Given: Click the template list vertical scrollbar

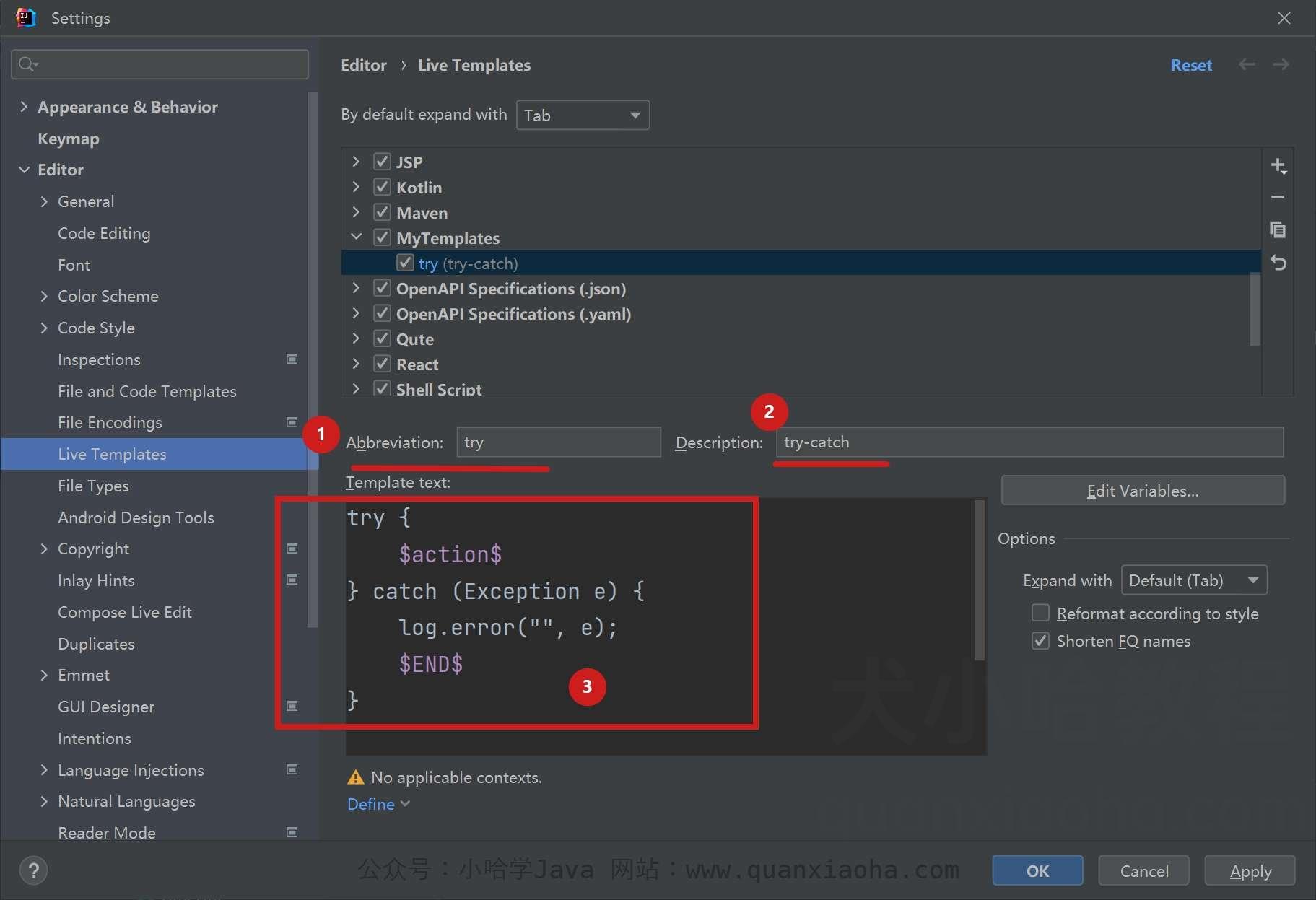Looking at the screenshot, I should [1255, 310].
